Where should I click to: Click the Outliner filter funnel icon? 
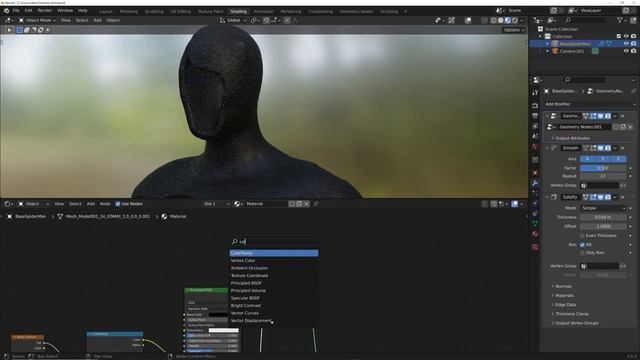coord(620,20)
